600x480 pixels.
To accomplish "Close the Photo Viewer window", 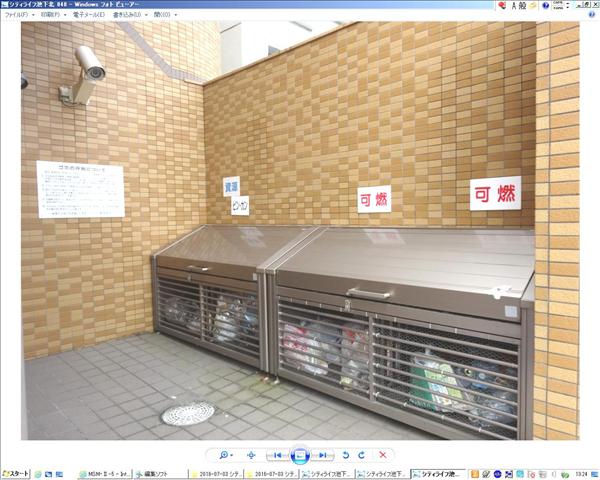I will [595, 5].
